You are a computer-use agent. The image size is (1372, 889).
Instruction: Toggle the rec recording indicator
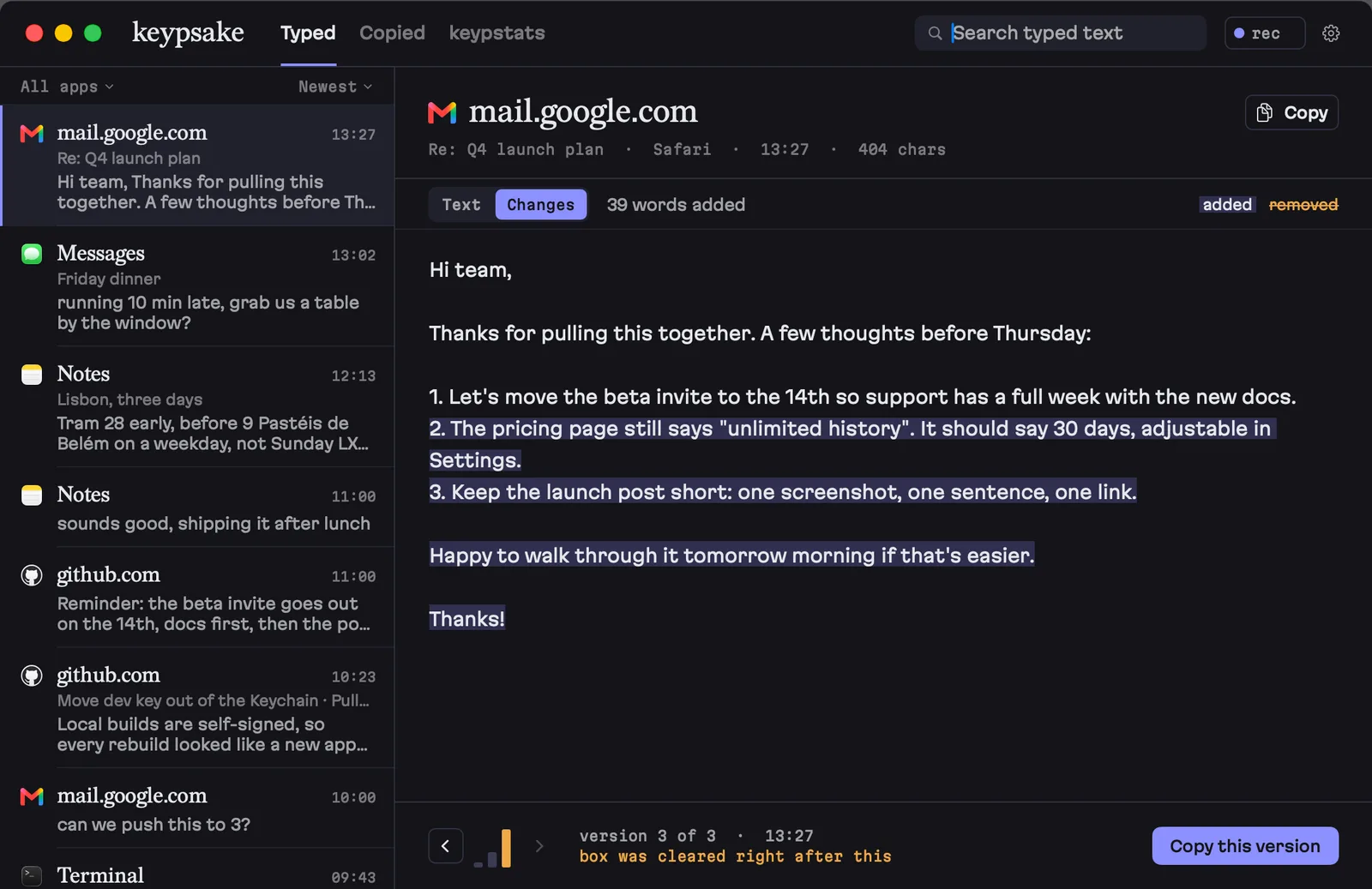click(1265, 33)
